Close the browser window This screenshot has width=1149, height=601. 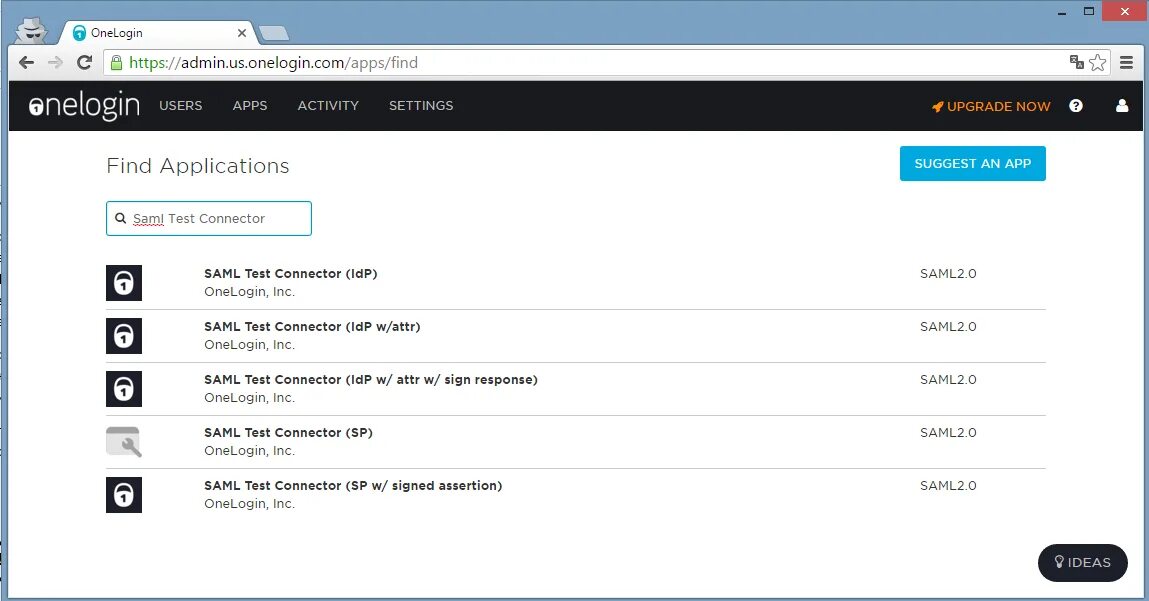click(x=1125, y=11)
